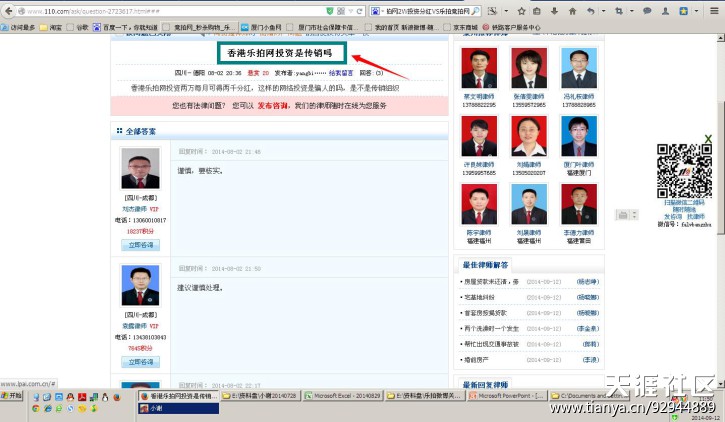Launch Chrome from quick launch icons

pos(36,409)
